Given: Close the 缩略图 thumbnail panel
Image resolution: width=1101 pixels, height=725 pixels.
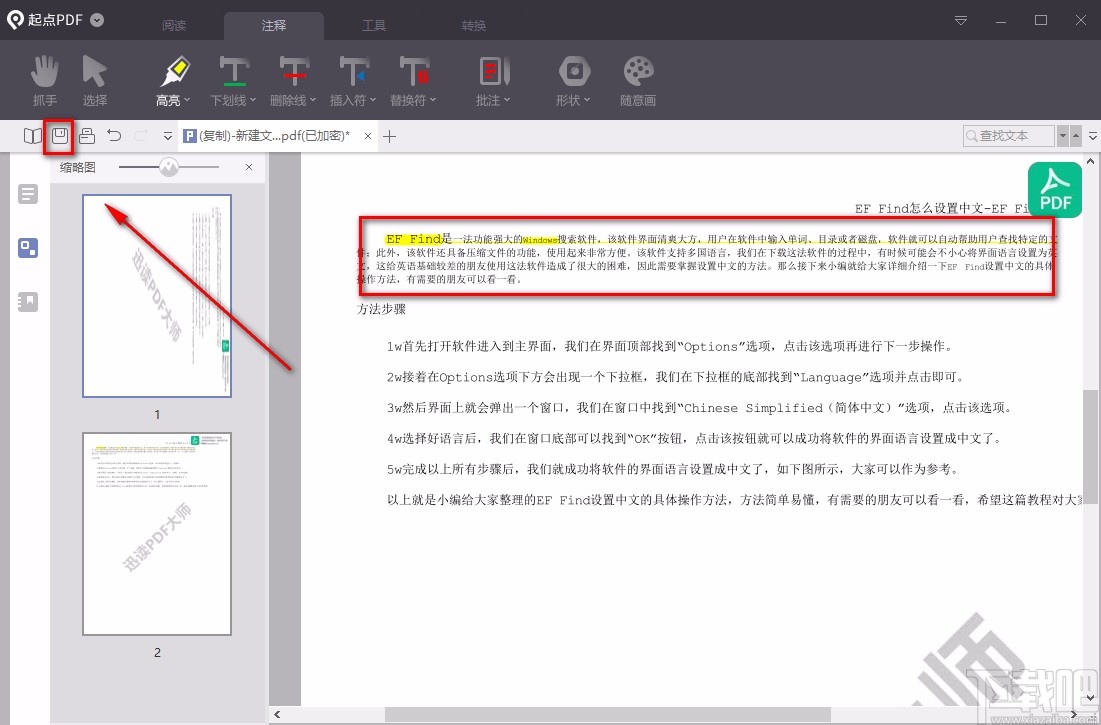Looking at the screenshot, I should 249,167.
